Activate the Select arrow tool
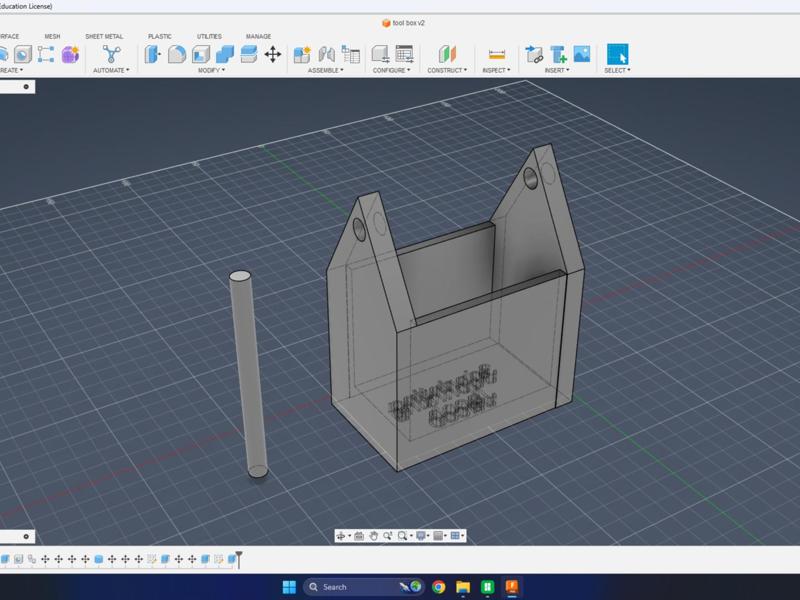 617,54
